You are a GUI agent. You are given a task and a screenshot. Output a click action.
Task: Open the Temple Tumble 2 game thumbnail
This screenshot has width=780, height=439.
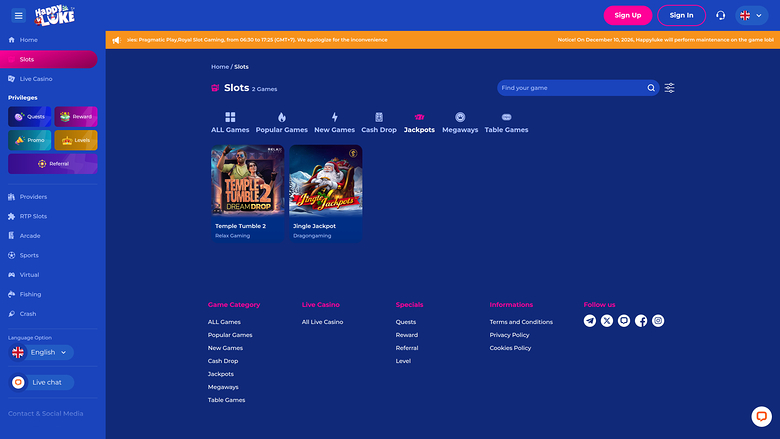point(248,182)
